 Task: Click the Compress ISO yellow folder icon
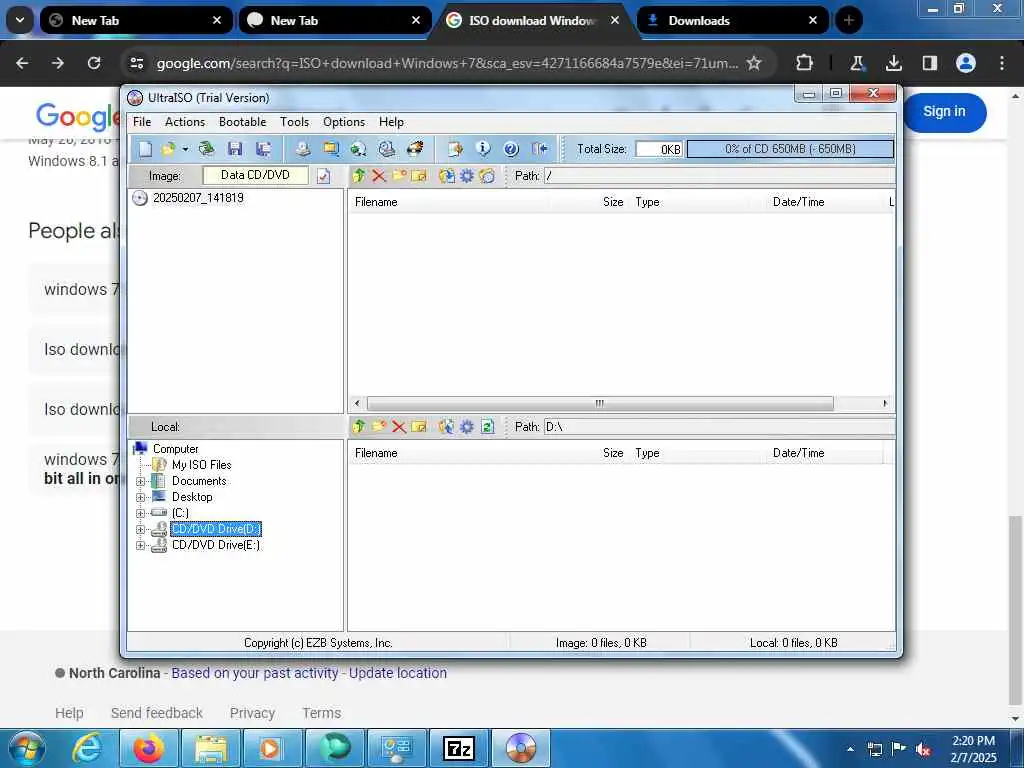(x=331, y=149)
